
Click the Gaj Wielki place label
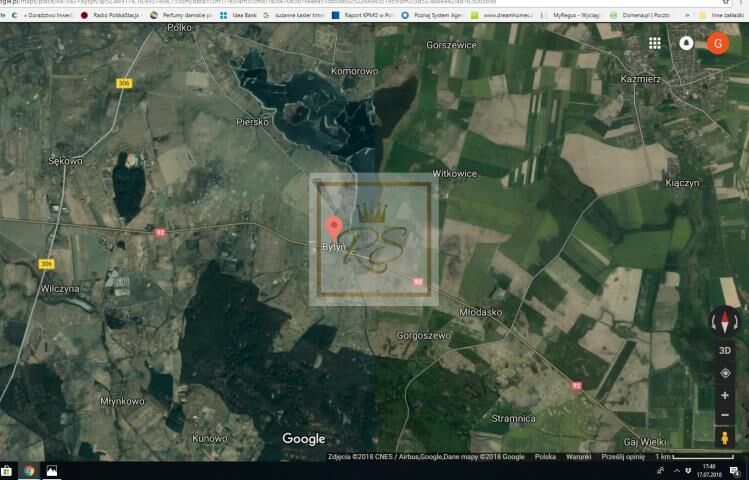645,442
